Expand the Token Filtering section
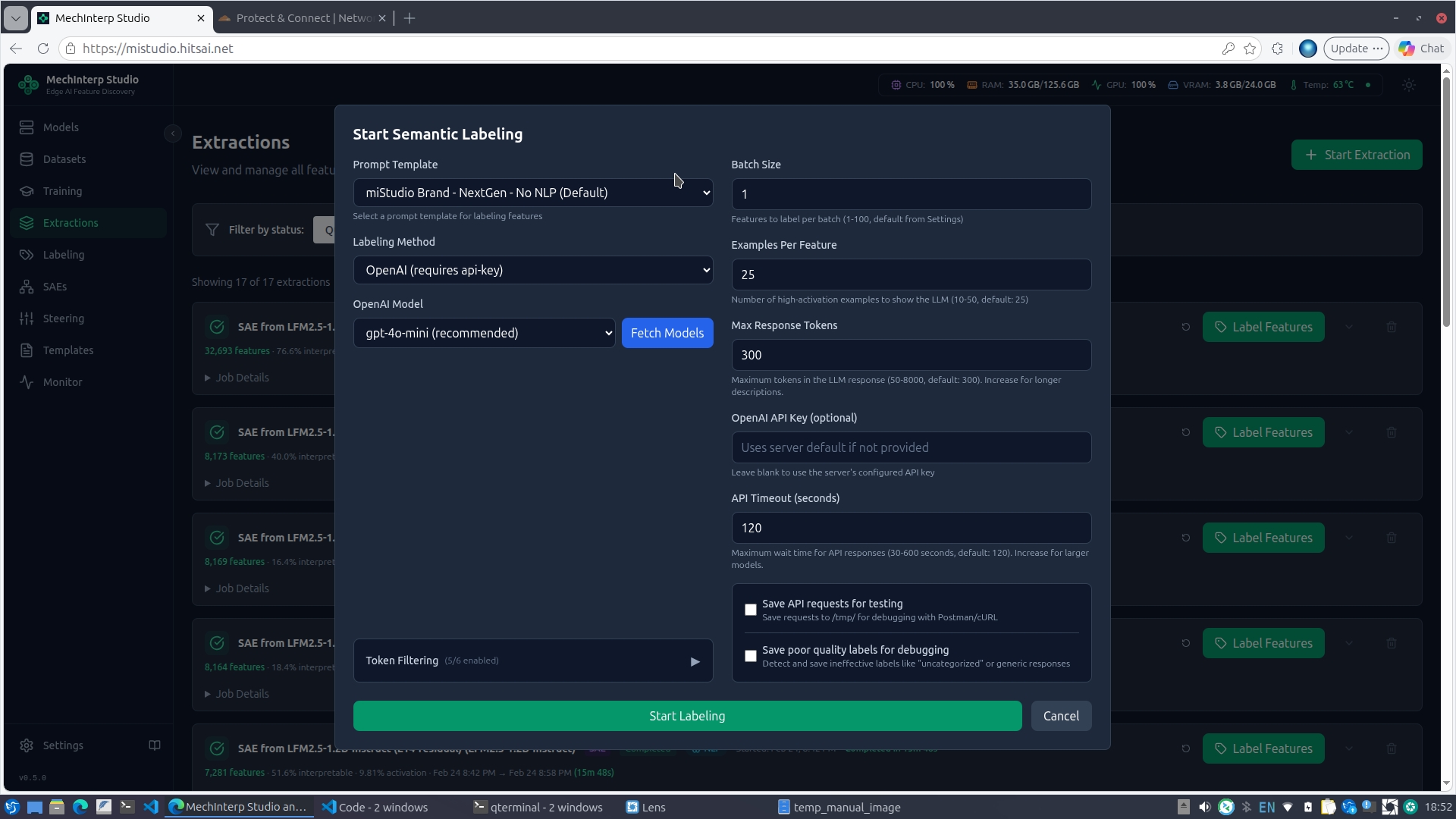Image resolution: width=1456 pixels, height=819 pixels. (x=533, y=661)
